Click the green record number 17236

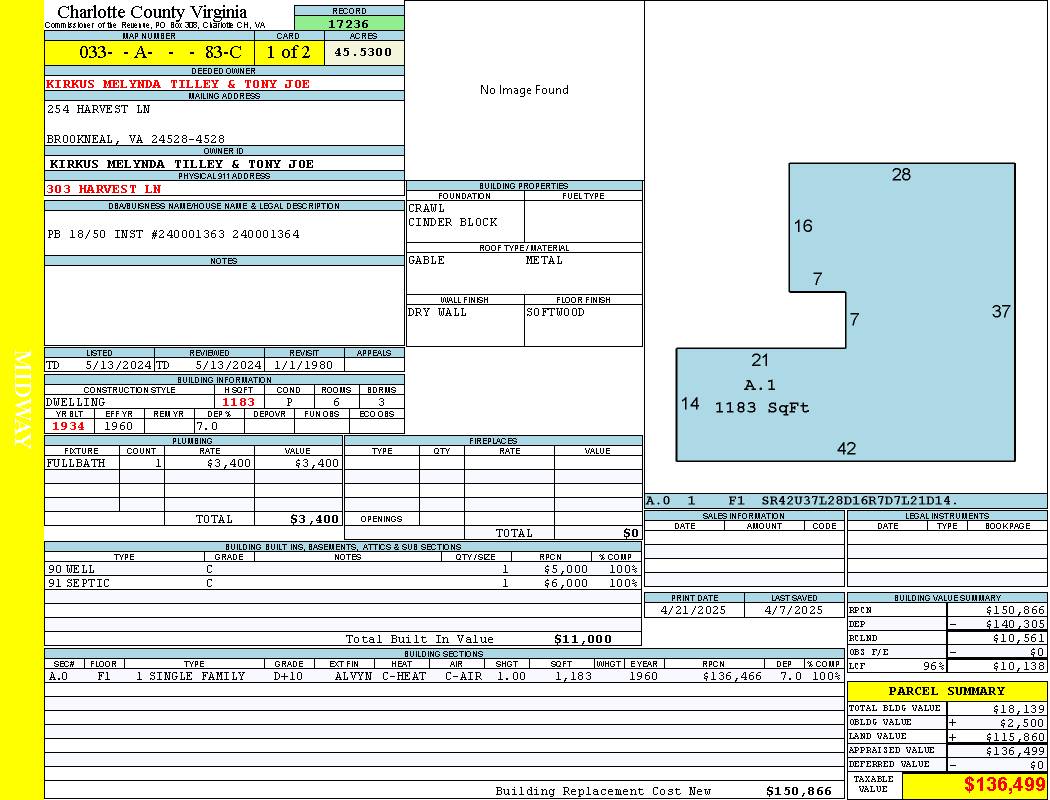[x=349, y=23]
